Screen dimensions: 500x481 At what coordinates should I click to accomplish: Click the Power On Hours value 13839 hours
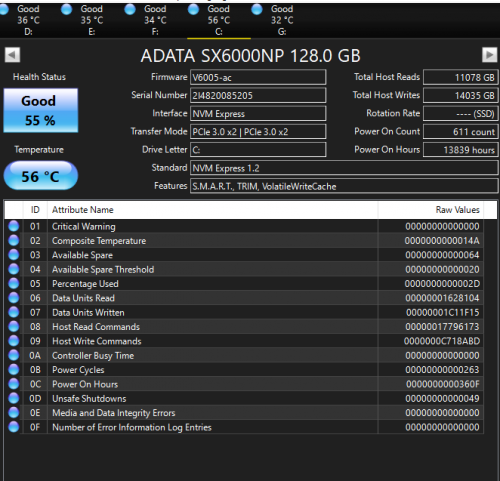coord(461,150)
